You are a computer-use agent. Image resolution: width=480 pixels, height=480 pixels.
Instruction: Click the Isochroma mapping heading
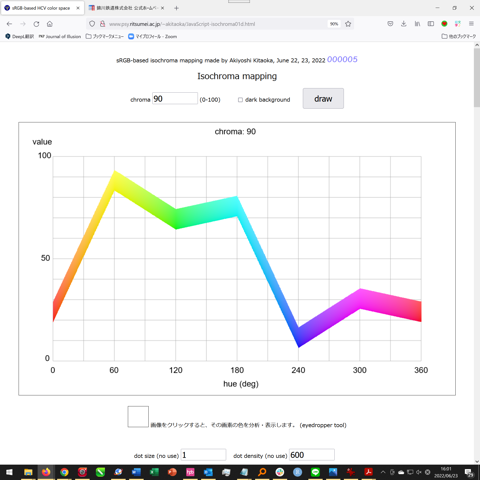(x=237, y=76)
